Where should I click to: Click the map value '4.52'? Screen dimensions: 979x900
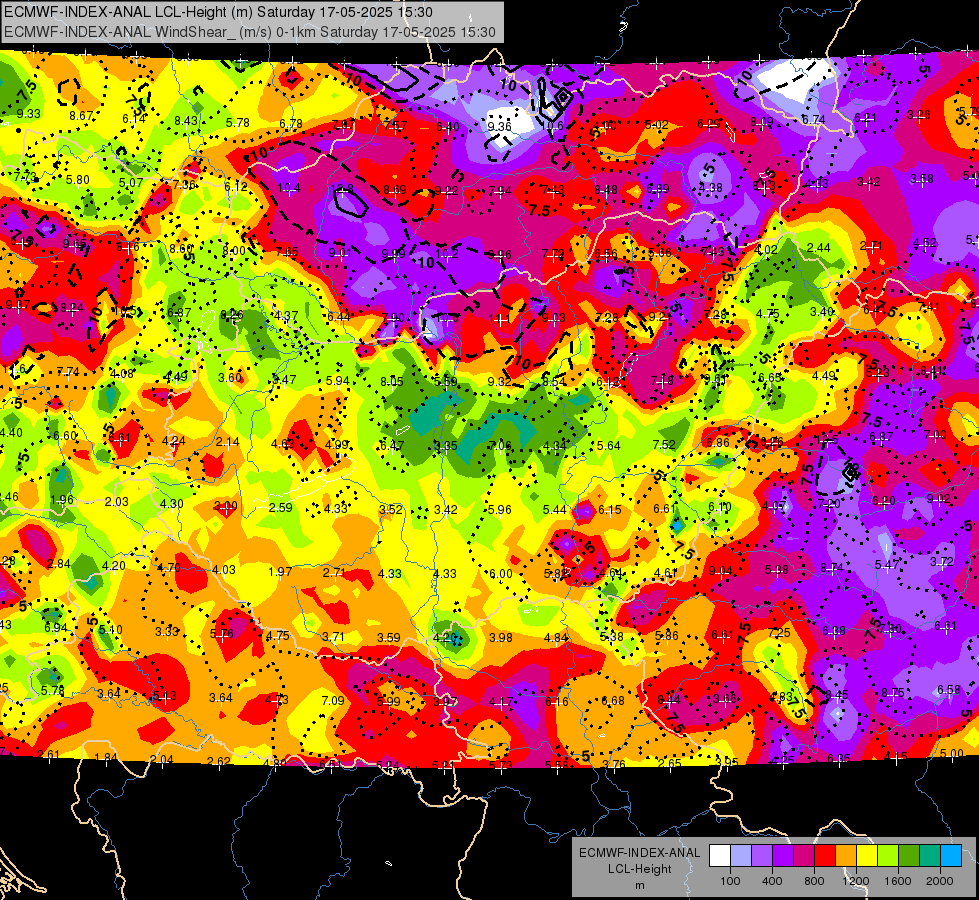coord(925,243)
